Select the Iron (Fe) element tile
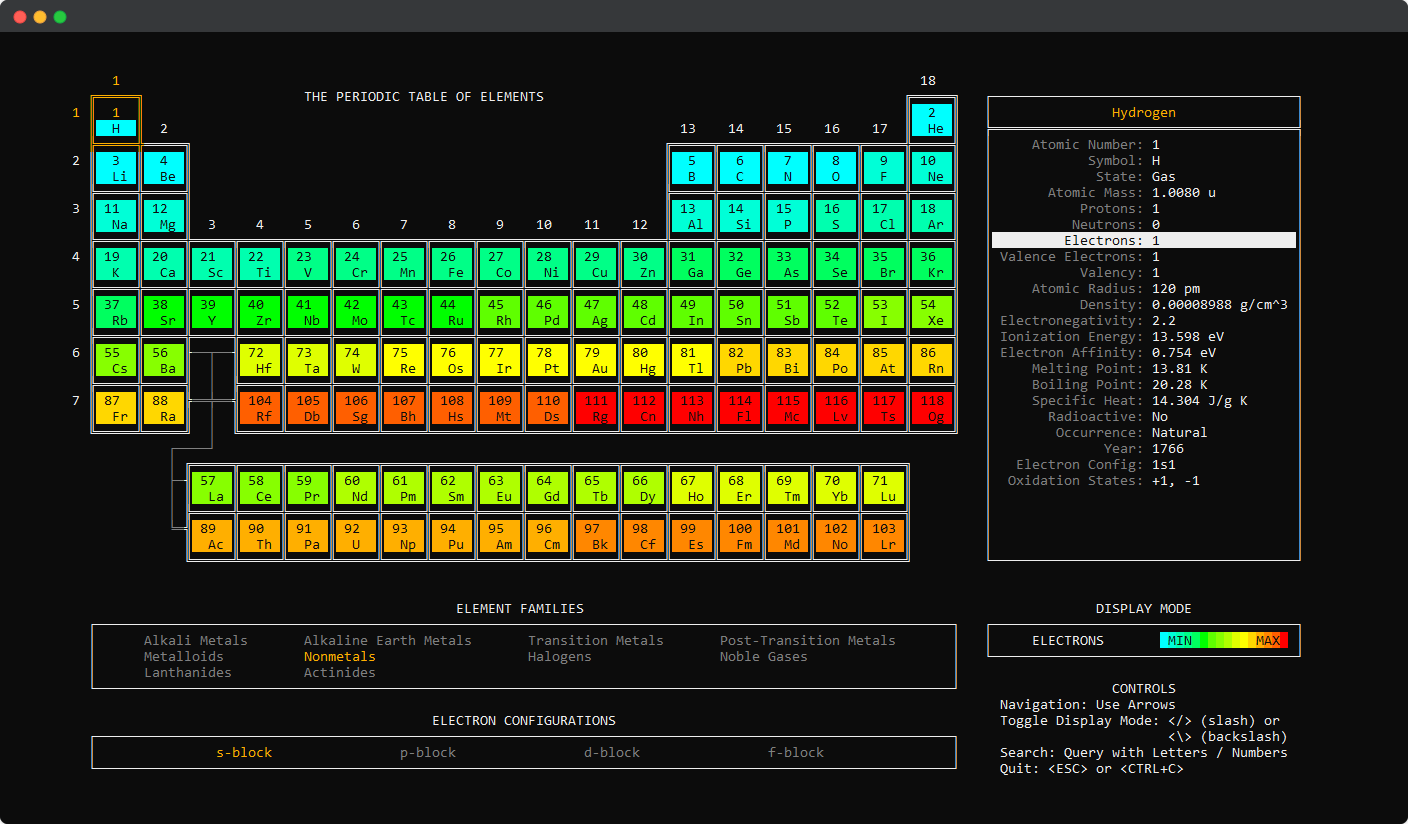1408x824 pixels. point(452,264)
